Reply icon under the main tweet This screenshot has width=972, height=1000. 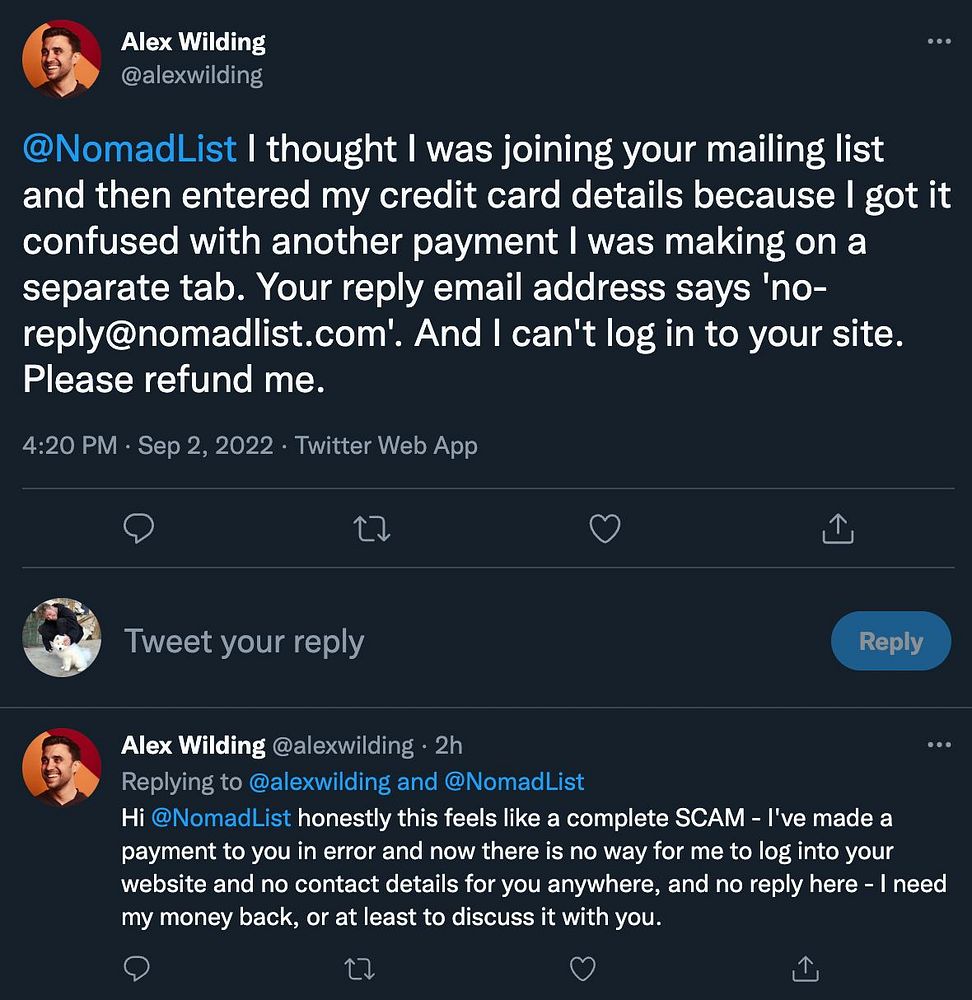(138, 528)
